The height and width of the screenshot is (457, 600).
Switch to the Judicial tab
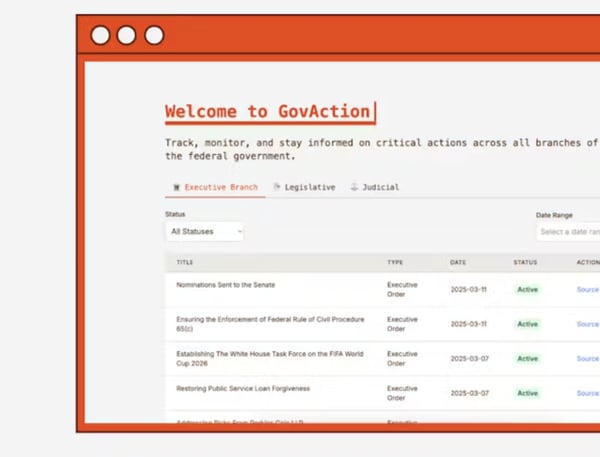point(380,187)
